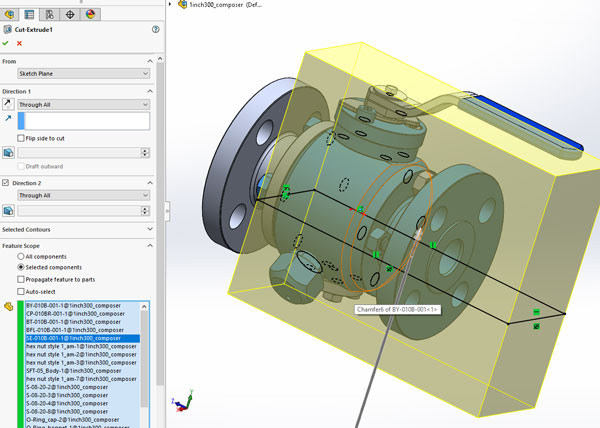Open the DisplayManager appearance tab

pos(91,13)
